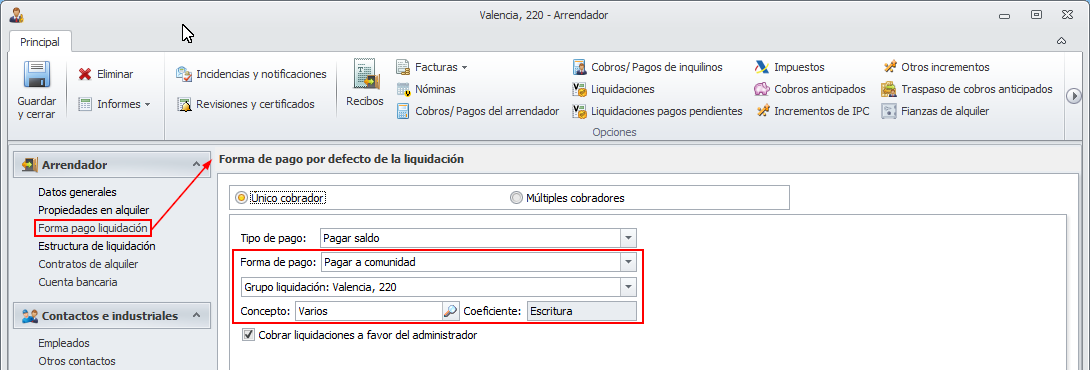Select Datos generales in sidebar
The height and width of the screenshot is (370, 1090).
pos(77,192)
